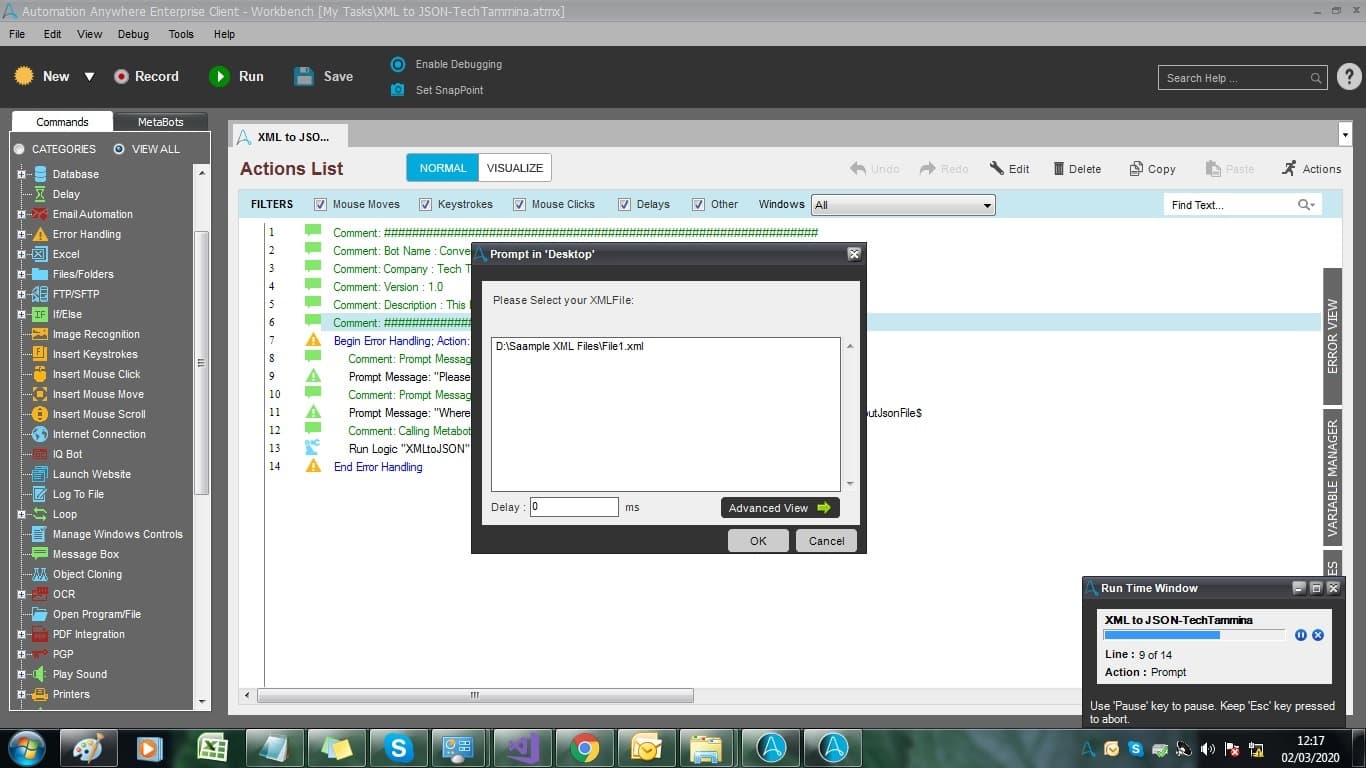Select the Delay command icon
The width and height of the screenshot is (1366, 768).
[40, 194]
